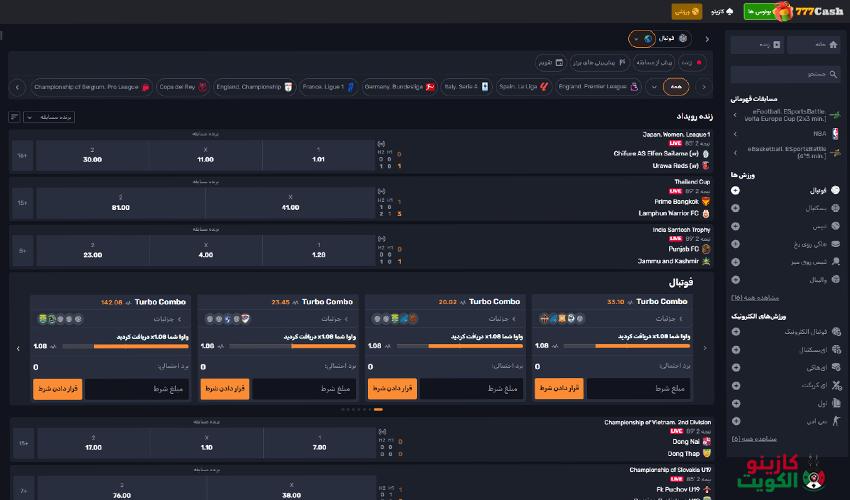Expand details on the 33.10 Turbo Combo card

pos(667,319)
